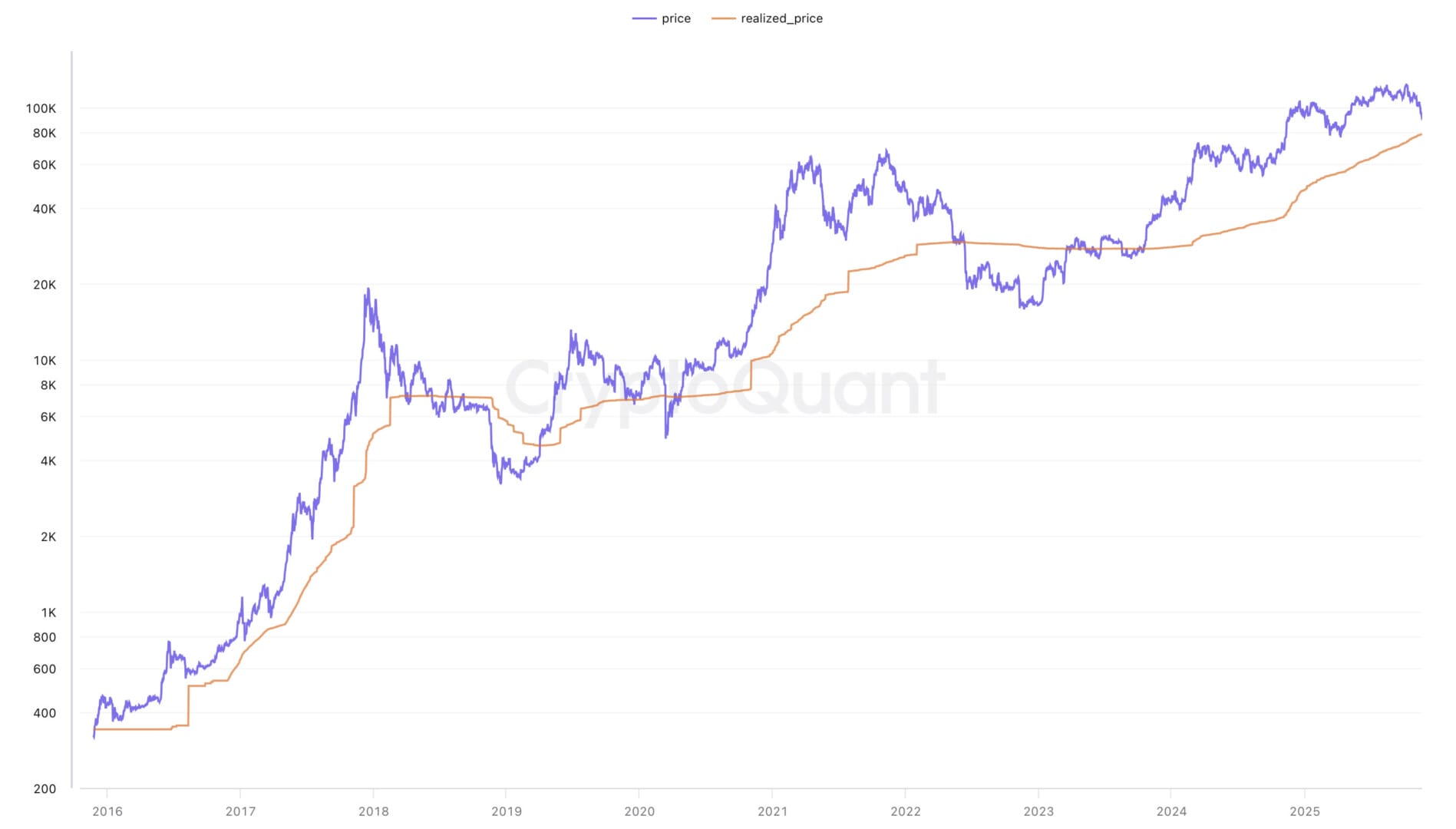This screenshot has height=829, width=1456.
Task: Select the 2024 x-axis tick label
Action: [x=1171, y=811]
